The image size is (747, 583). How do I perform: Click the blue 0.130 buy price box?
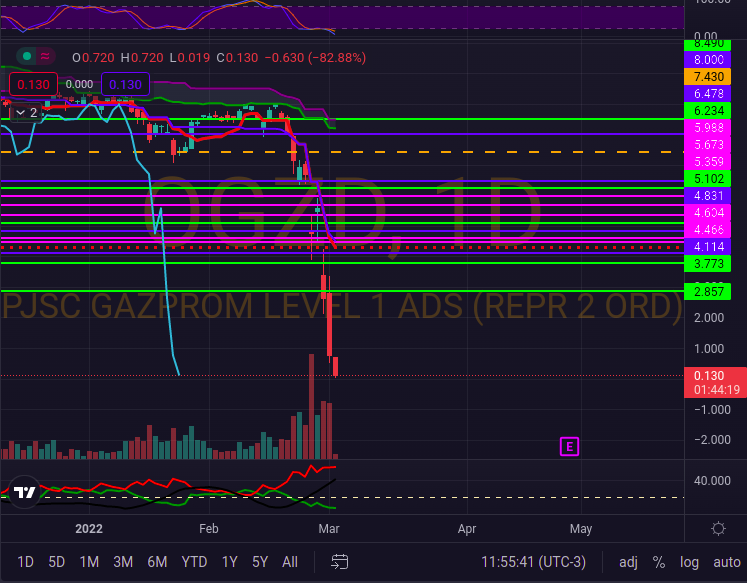click(125, 85)
